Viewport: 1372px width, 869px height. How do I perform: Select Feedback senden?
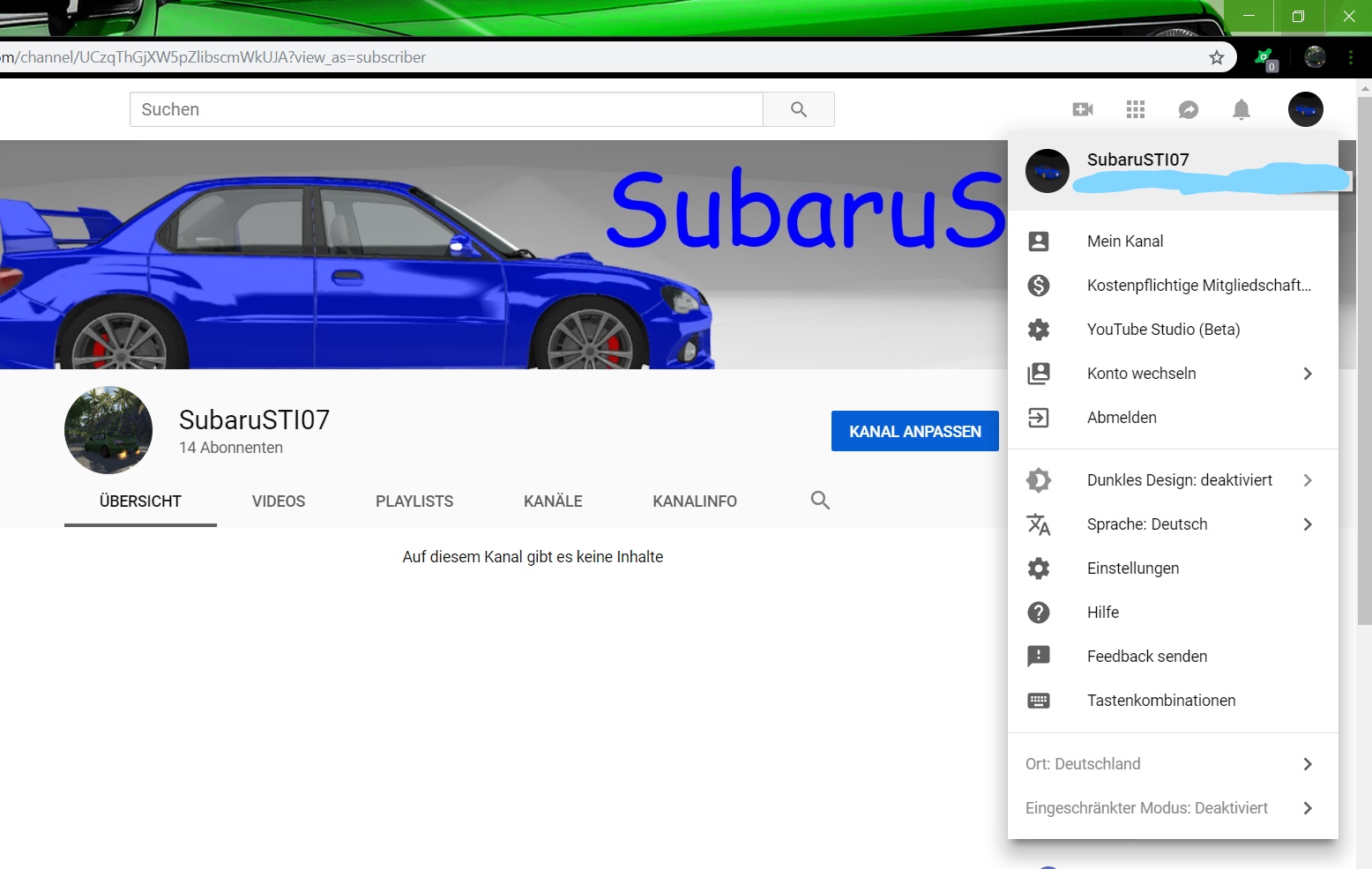tap(1173, 657)
